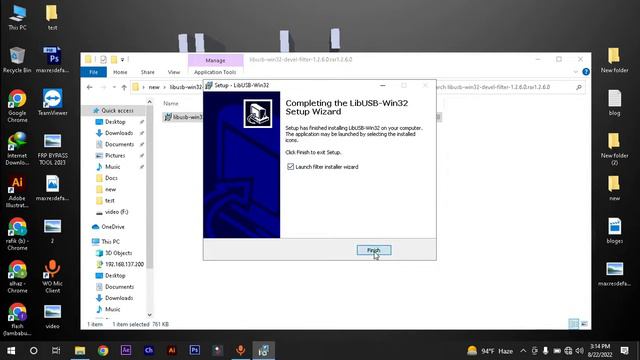
Task: Select TeamViewer desktop icon
Action: click(x=52, y=102)
